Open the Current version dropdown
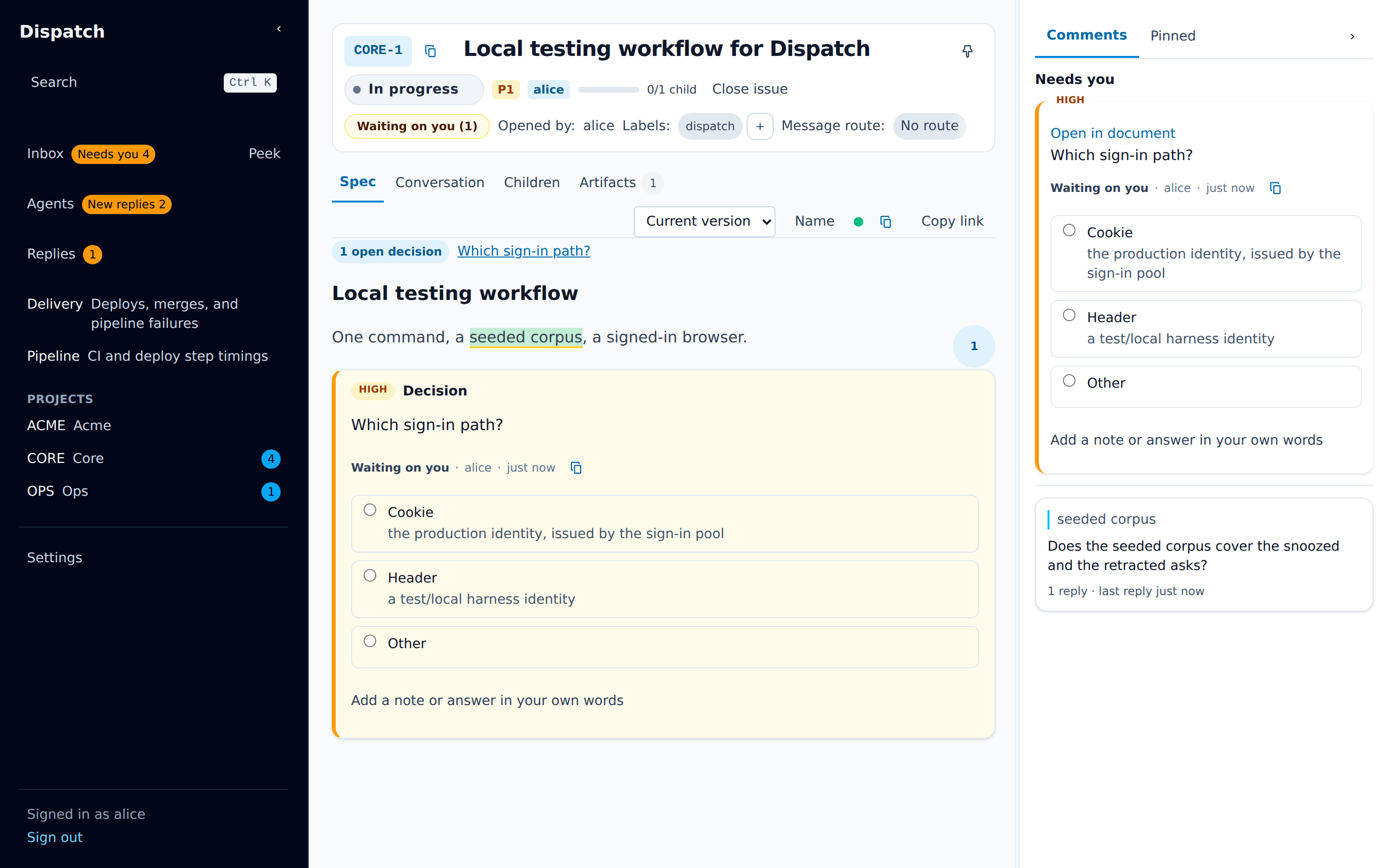 point(704,222)
